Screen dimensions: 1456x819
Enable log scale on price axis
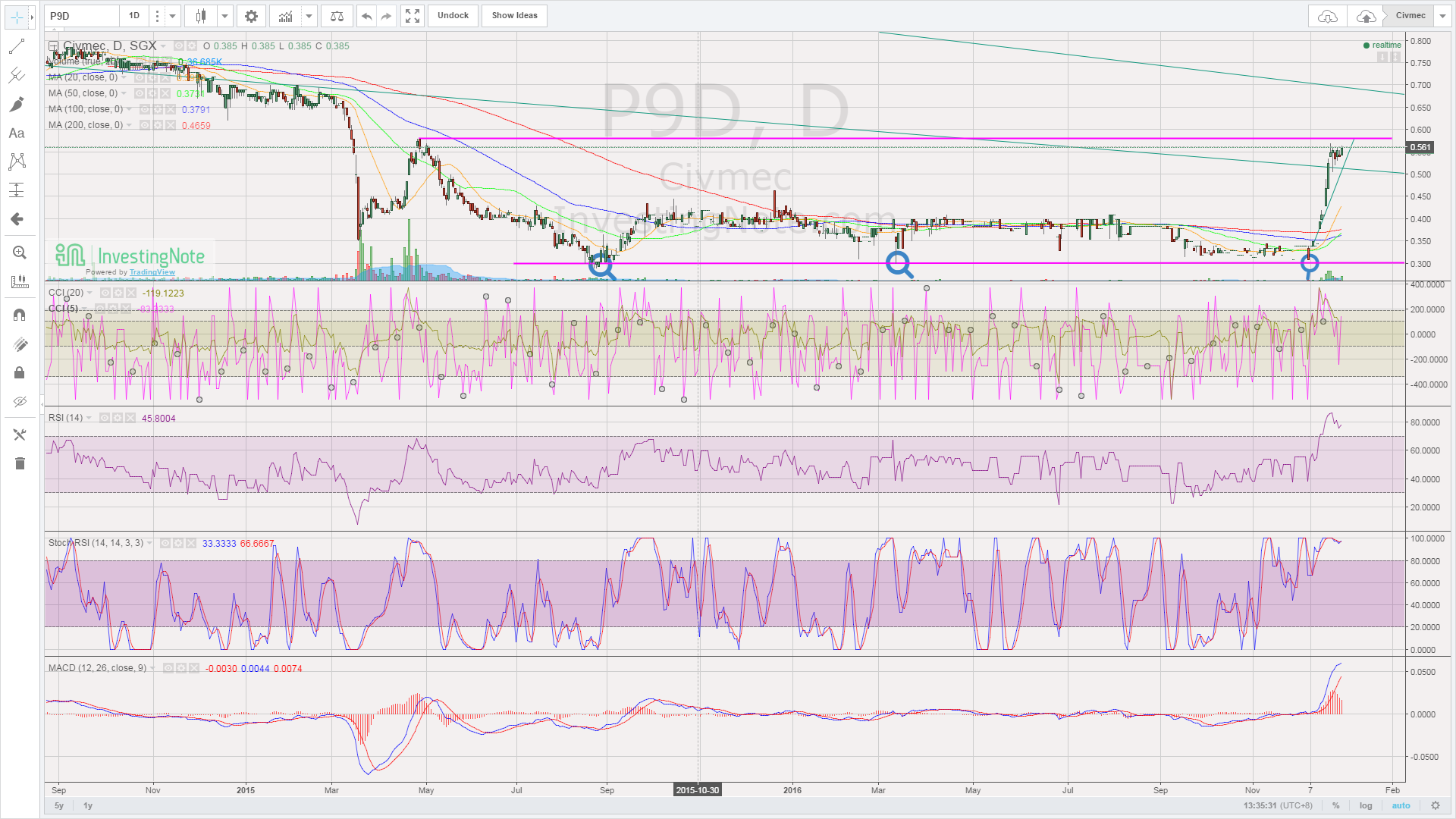click(1365, 805)
